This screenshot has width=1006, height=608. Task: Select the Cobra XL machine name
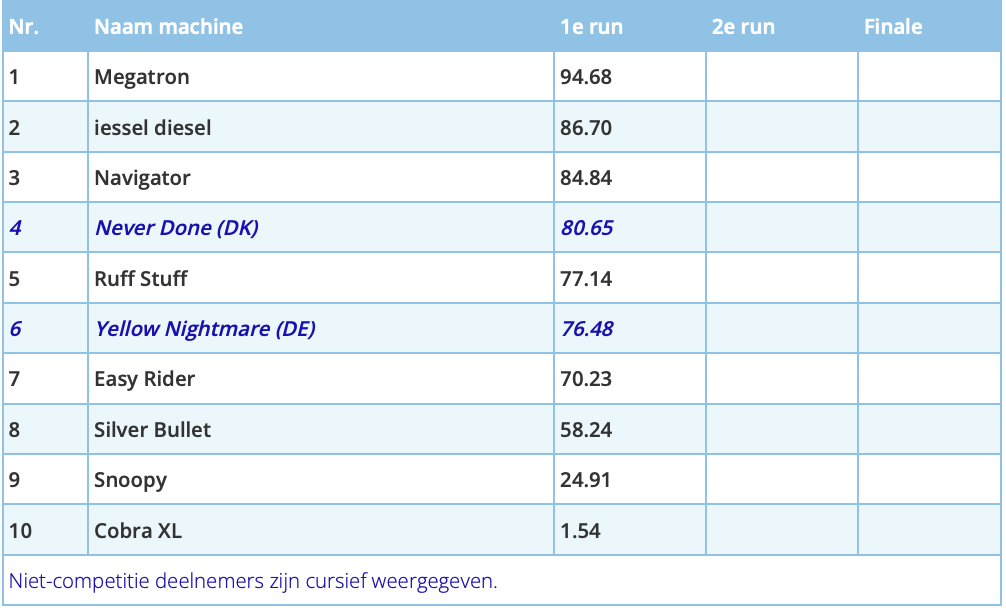coord(138,531)
